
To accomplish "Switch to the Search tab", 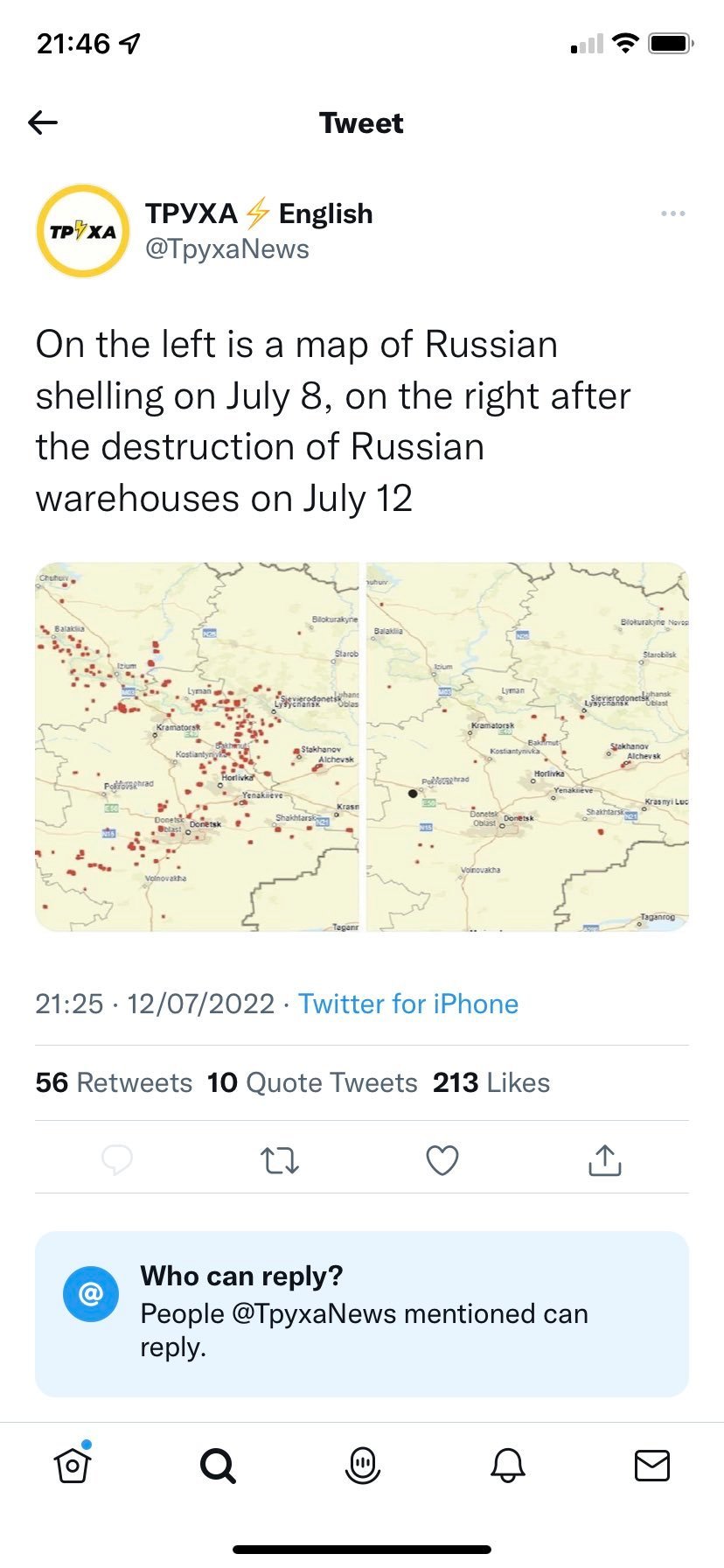I will pos(218,1465).
